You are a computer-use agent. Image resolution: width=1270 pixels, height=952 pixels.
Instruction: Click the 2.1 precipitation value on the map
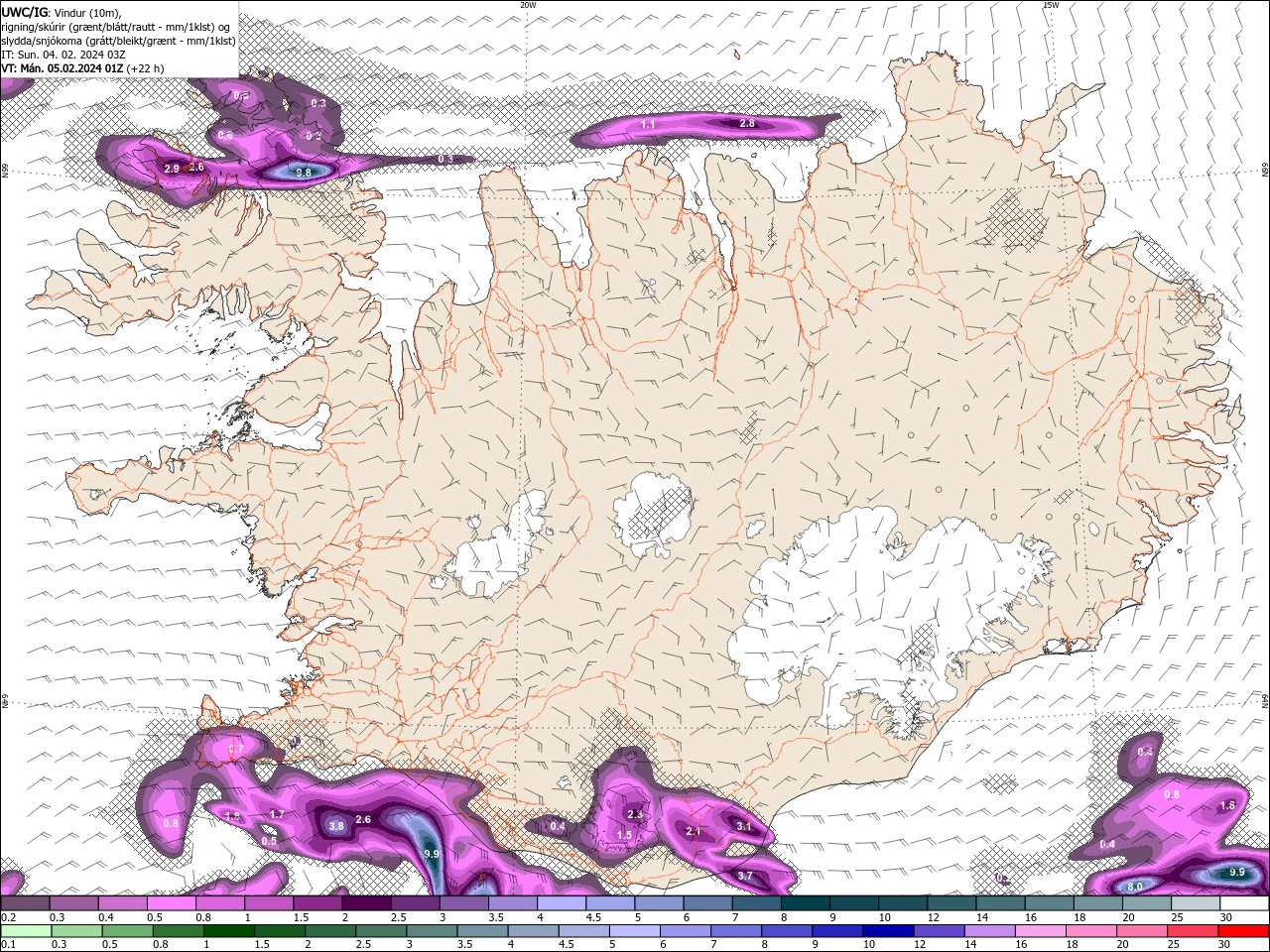694,832
